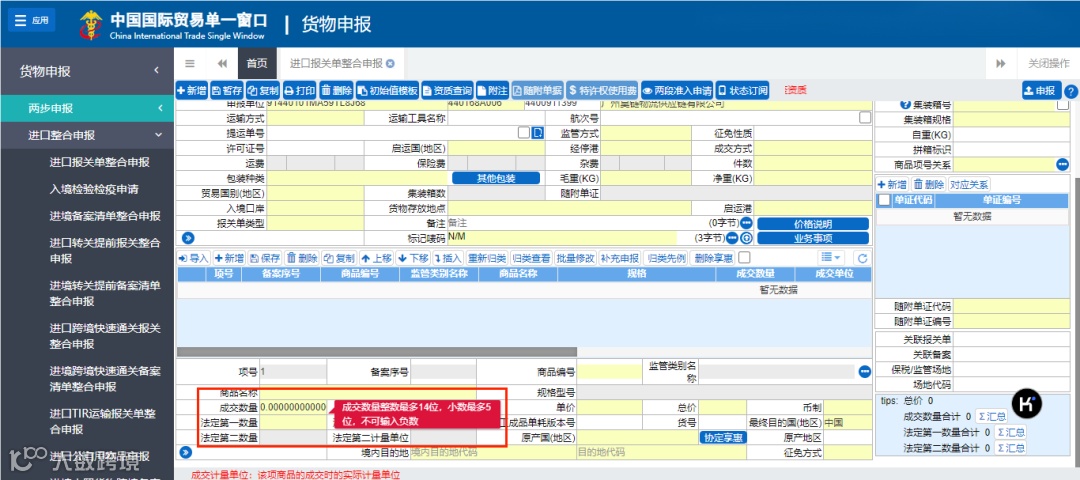This screenshot has width=1080, height=480.
Task: Click 上移 move-up button
Action: 376,258
